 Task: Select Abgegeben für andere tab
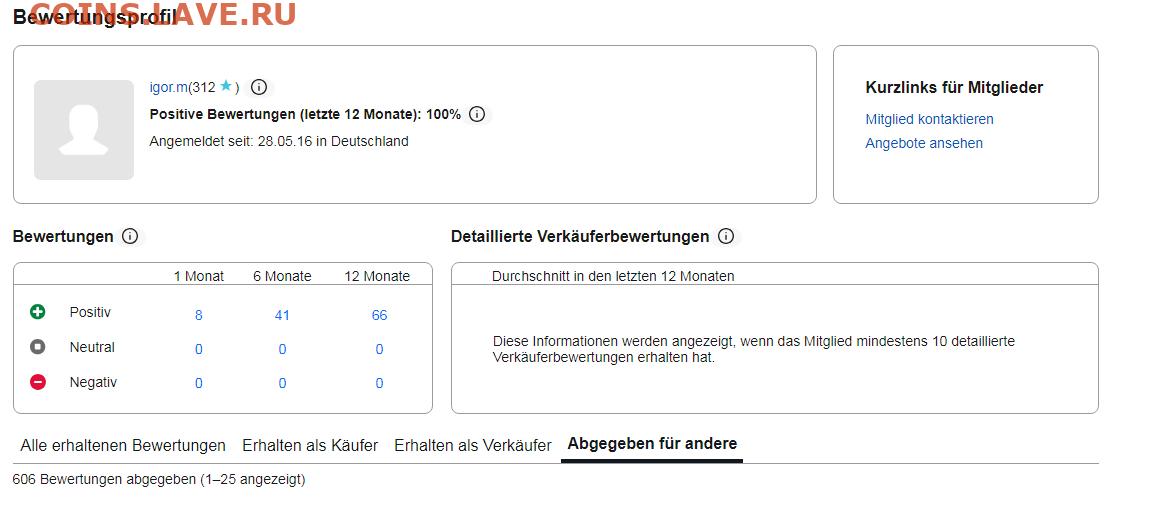(652, 444)
